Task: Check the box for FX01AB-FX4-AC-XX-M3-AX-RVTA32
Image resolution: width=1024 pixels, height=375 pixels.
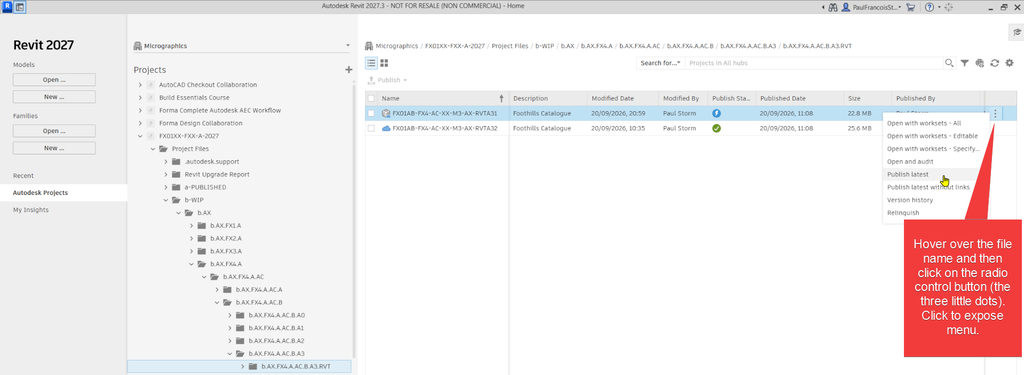Action: coord(371,128)
